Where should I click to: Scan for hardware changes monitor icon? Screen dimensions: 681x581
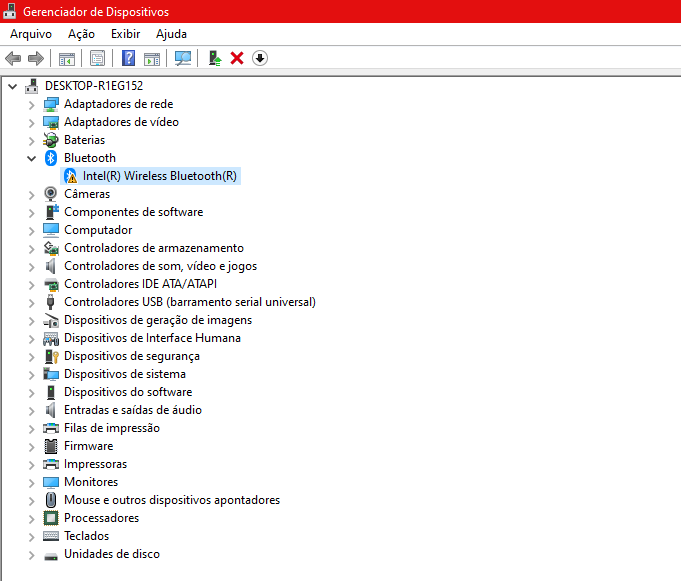[x=183, y=58]
